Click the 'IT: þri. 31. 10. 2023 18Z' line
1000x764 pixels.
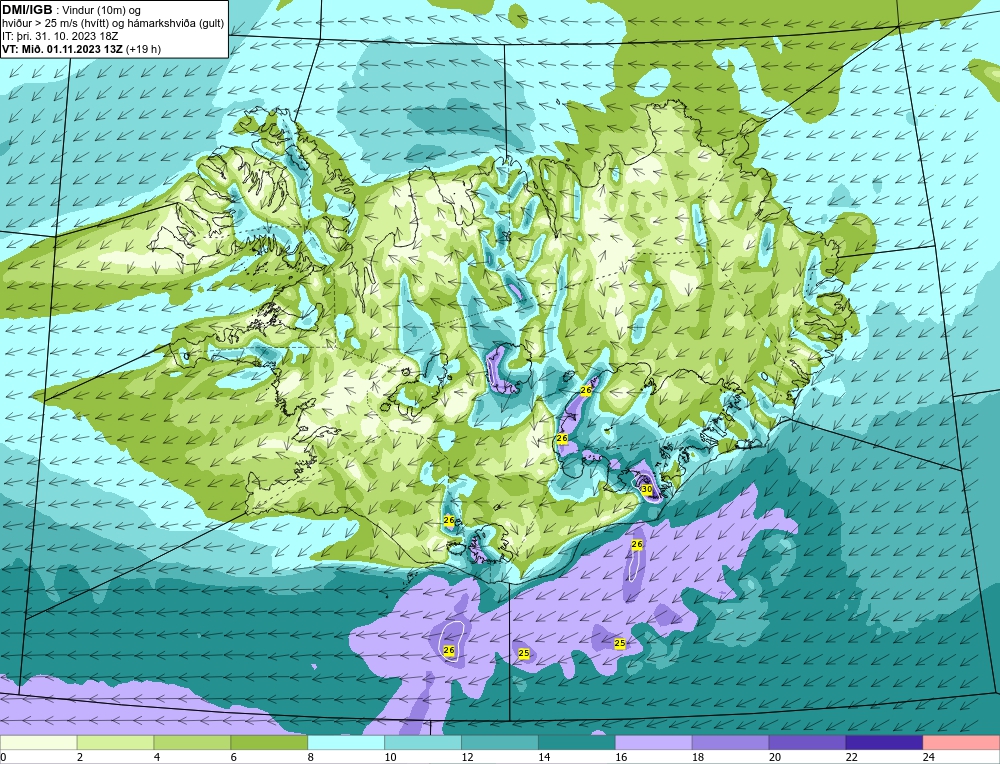tap(59, 36)
